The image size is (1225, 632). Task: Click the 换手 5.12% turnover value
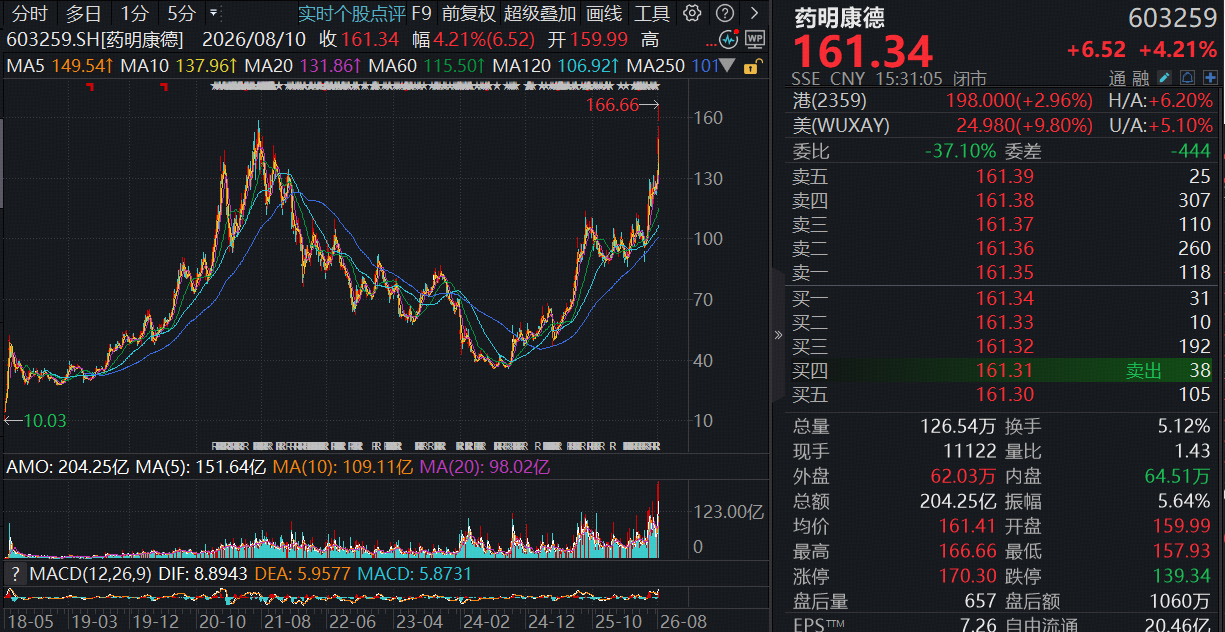point(1184,427)
